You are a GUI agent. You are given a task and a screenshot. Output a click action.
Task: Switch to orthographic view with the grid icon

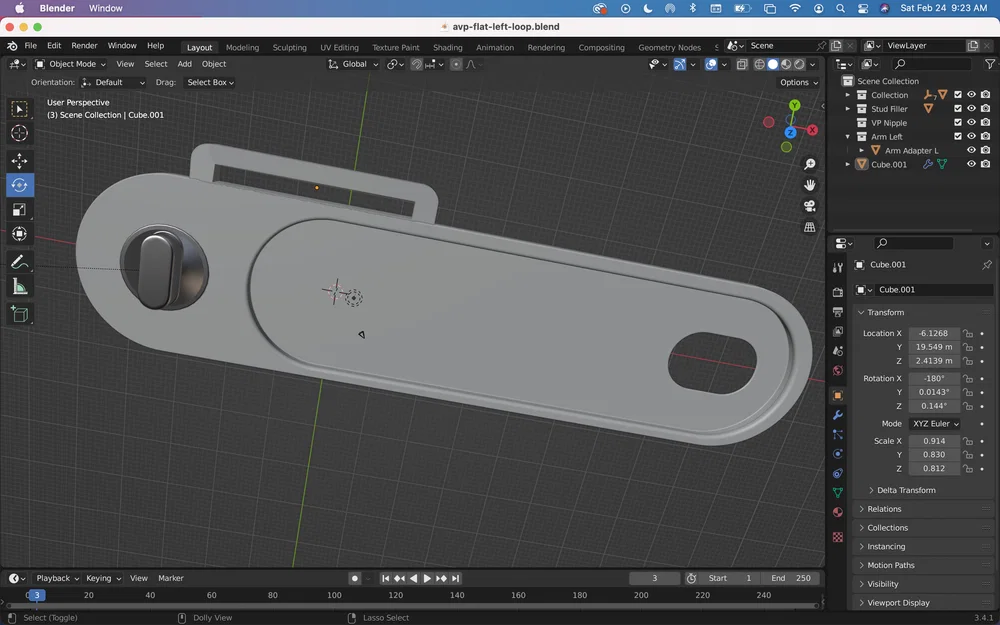[x=809, y=227]
